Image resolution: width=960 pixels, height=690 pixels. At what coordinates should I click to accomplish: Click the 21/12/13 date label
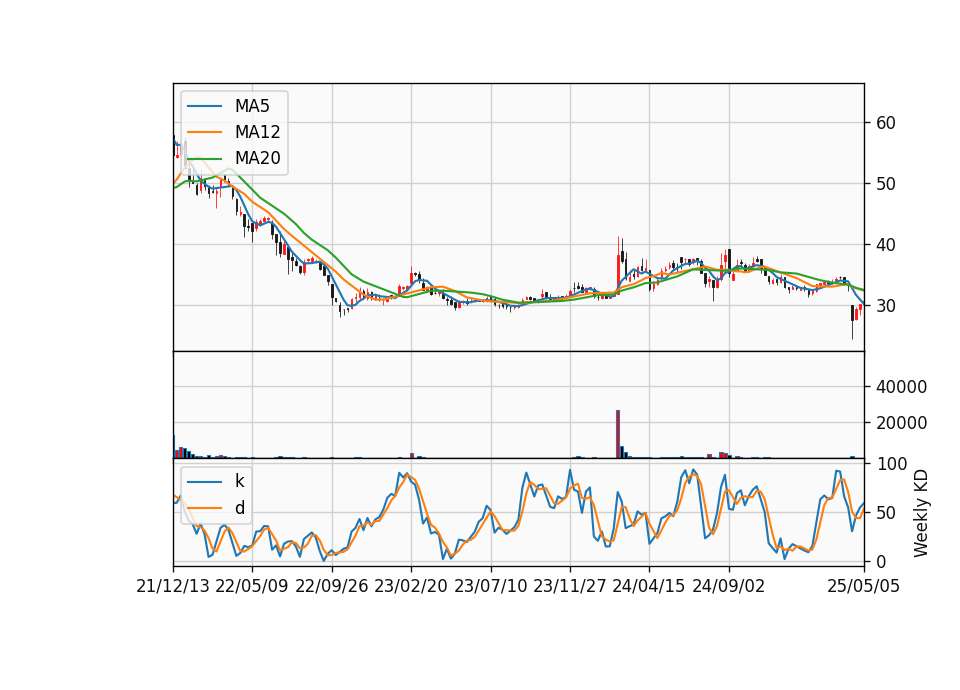coord(173,586)
